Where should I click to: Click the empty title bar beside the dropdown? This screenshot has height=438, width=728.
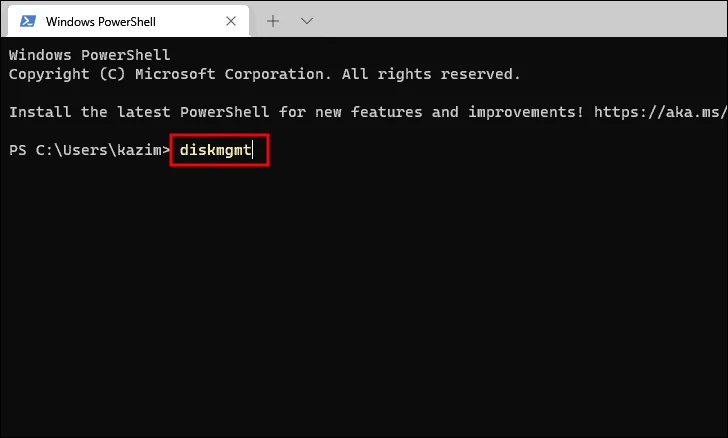click(x=520, y=20)
